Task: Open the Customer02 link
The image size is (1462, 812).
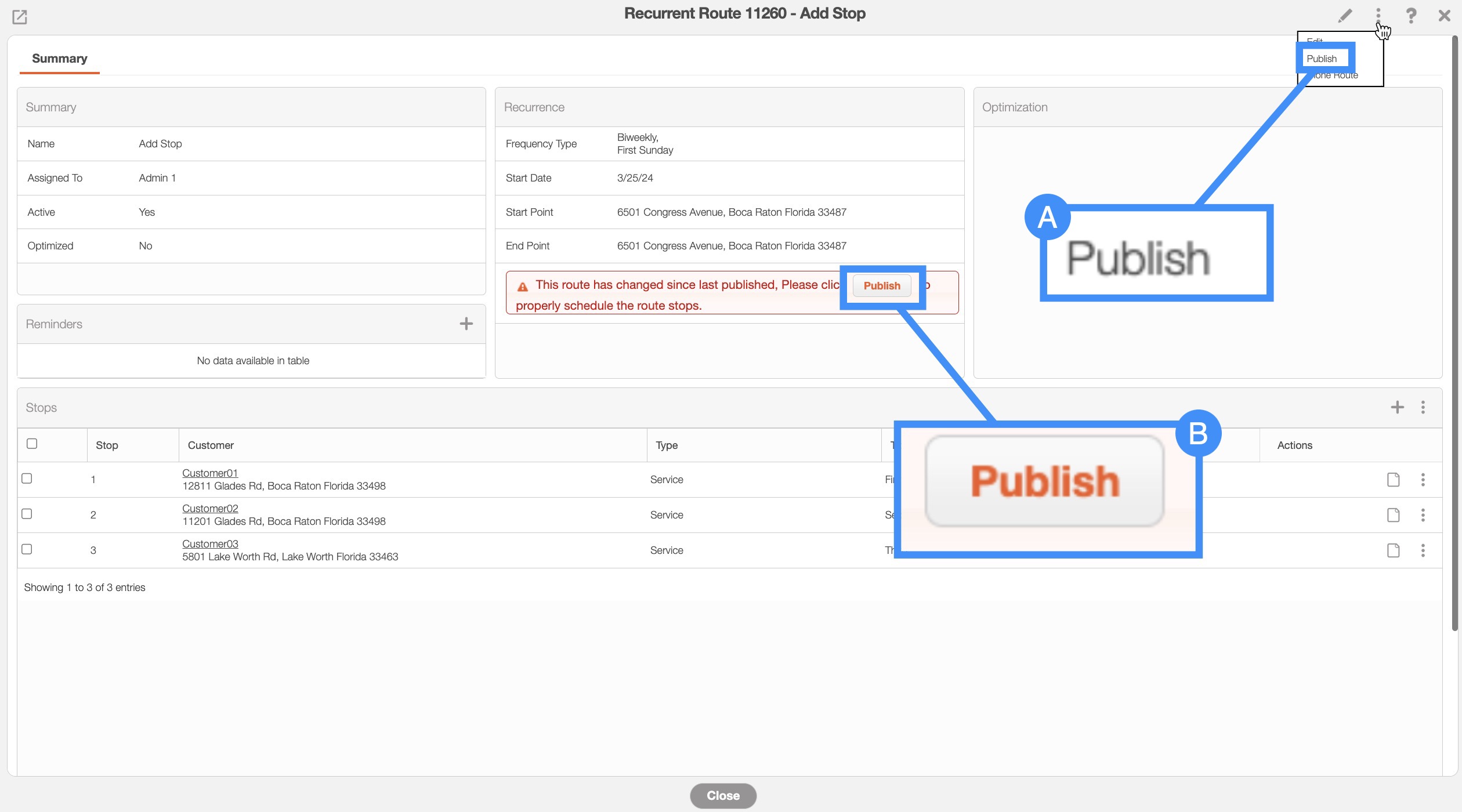Action: (210, 509)
